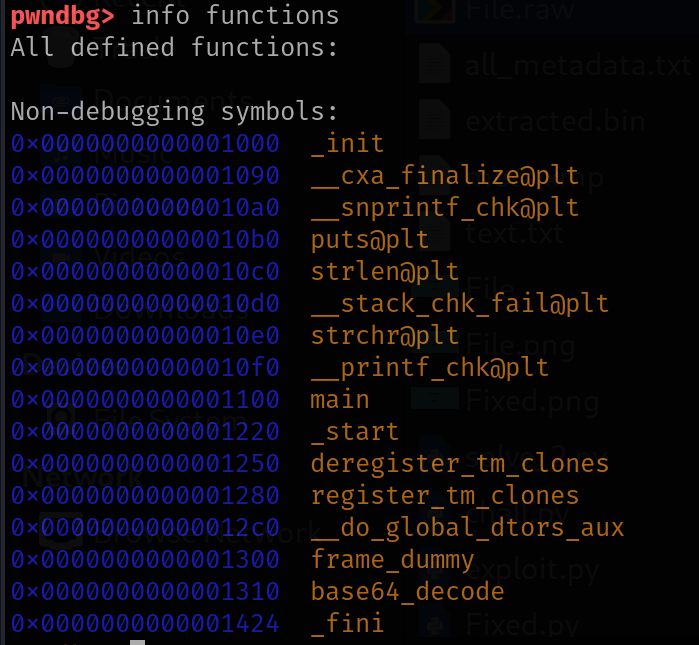Select the 'info functions' command text
Image resolution: width=699 pixels, height=645 pixels.
pyautogui.click(x=235, y=15)
